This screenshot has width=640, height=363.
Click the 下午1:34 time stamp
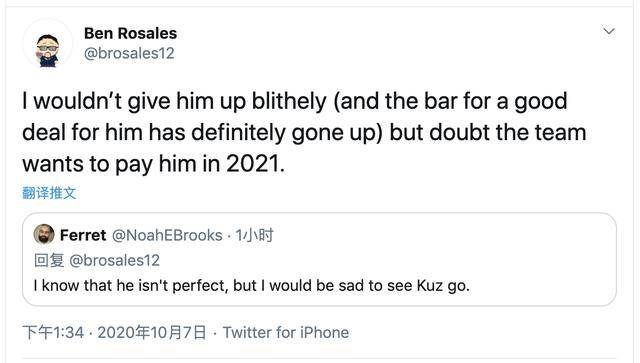coord(53,332)
